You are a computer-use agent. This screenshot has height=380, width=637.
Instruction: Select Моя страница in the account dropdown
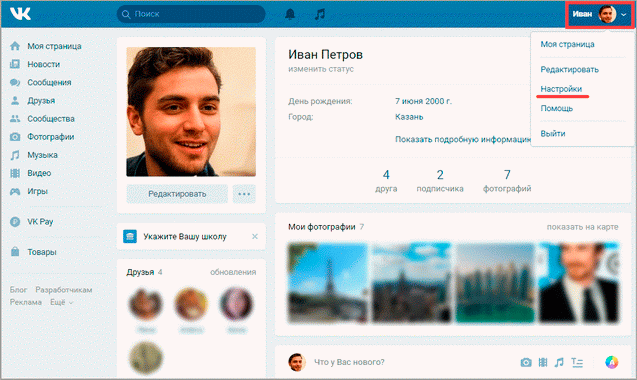(567, 44)
